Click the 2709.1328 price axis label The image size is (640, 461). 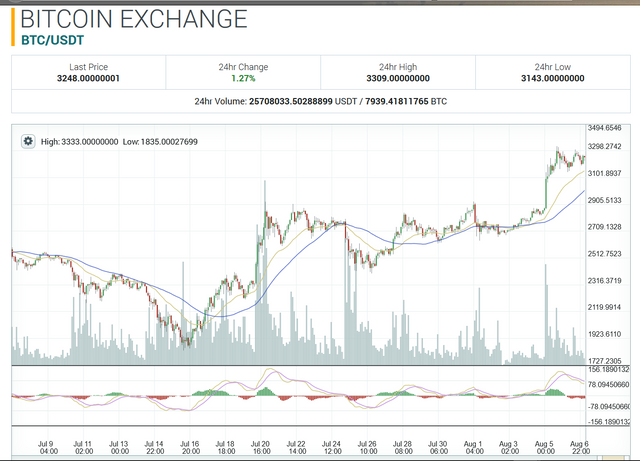tap(604, 227)
